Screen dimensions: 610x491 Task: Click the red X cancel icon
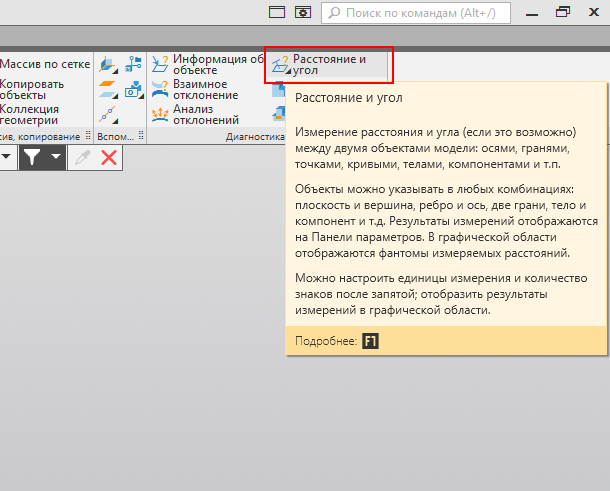click(x=109, y=158)
